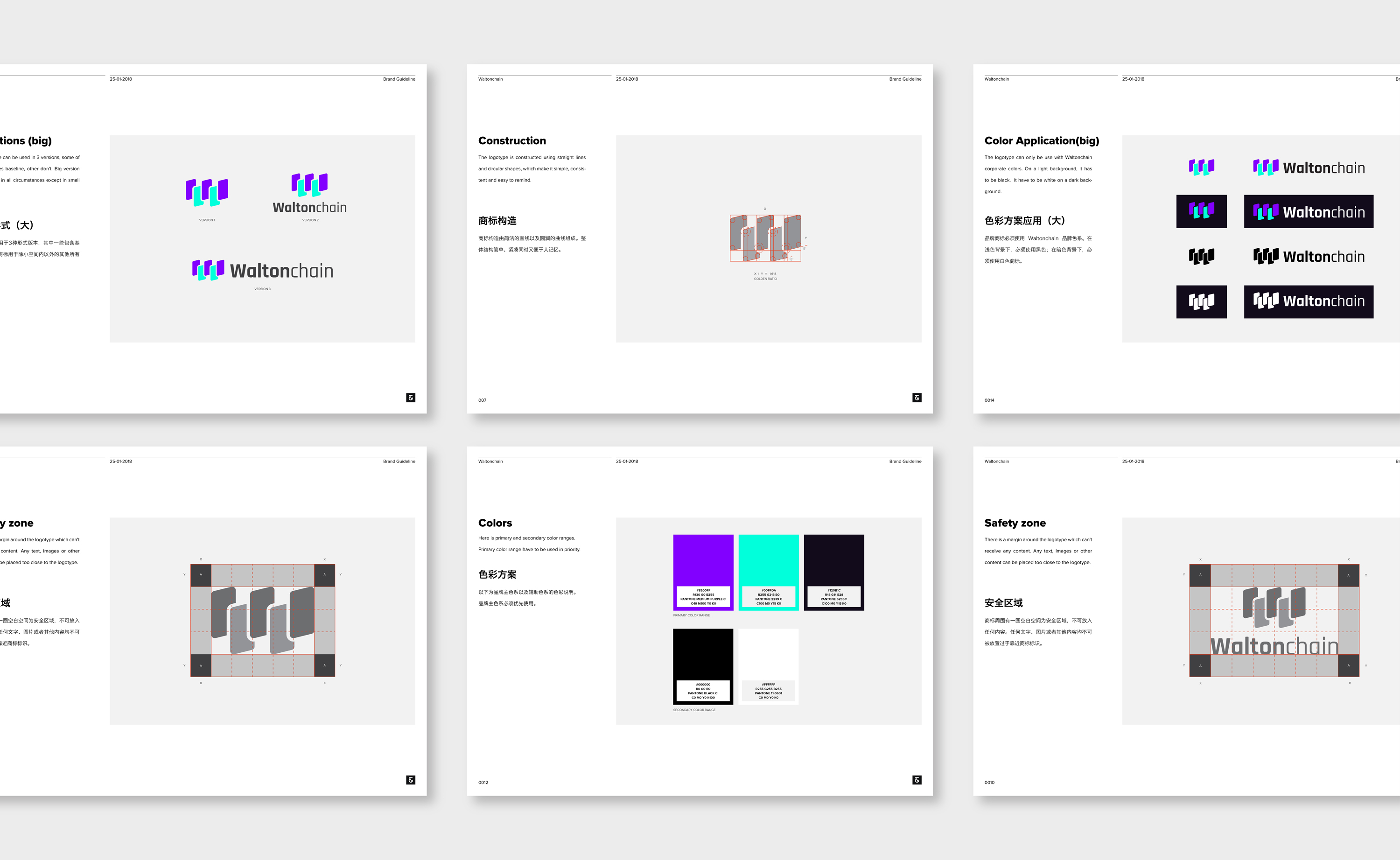The image size is (1400, 860).
Task: Click the '商标构造' heading
Action: pyautogui.click(x=497, y=221)
